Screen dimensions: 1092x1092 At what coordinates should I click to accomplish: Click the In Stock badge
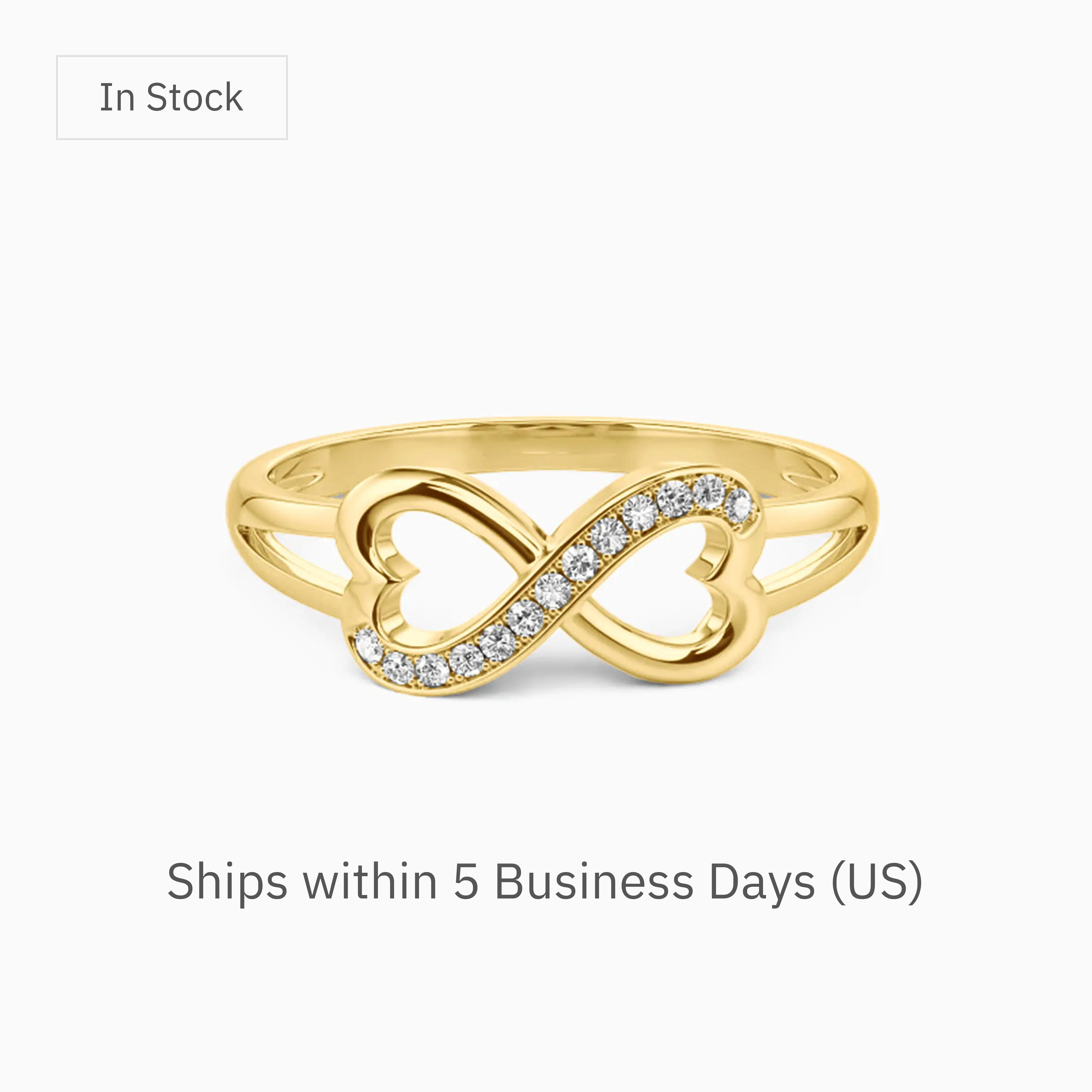tap(172, 97)
